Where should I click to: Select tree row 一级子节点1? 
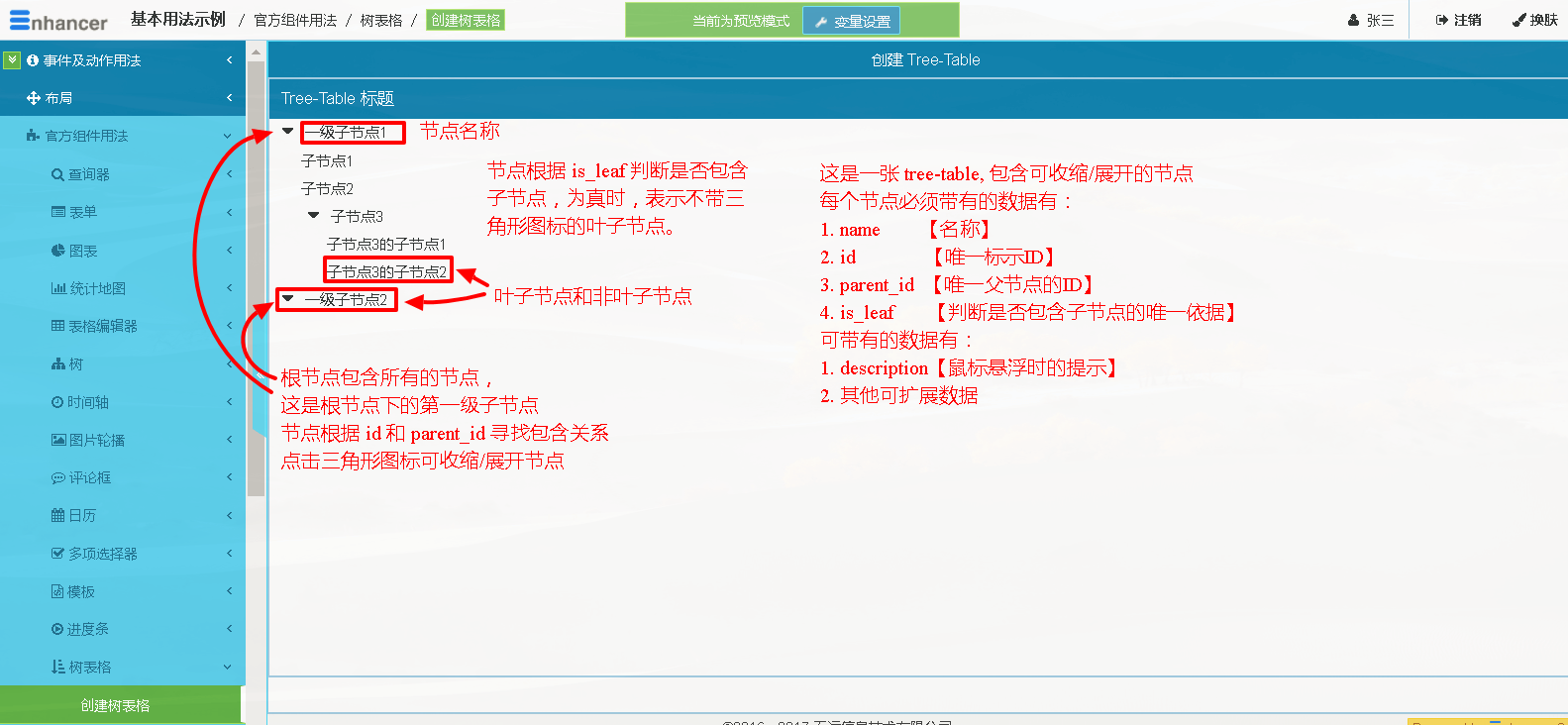[x=346, y=132]
